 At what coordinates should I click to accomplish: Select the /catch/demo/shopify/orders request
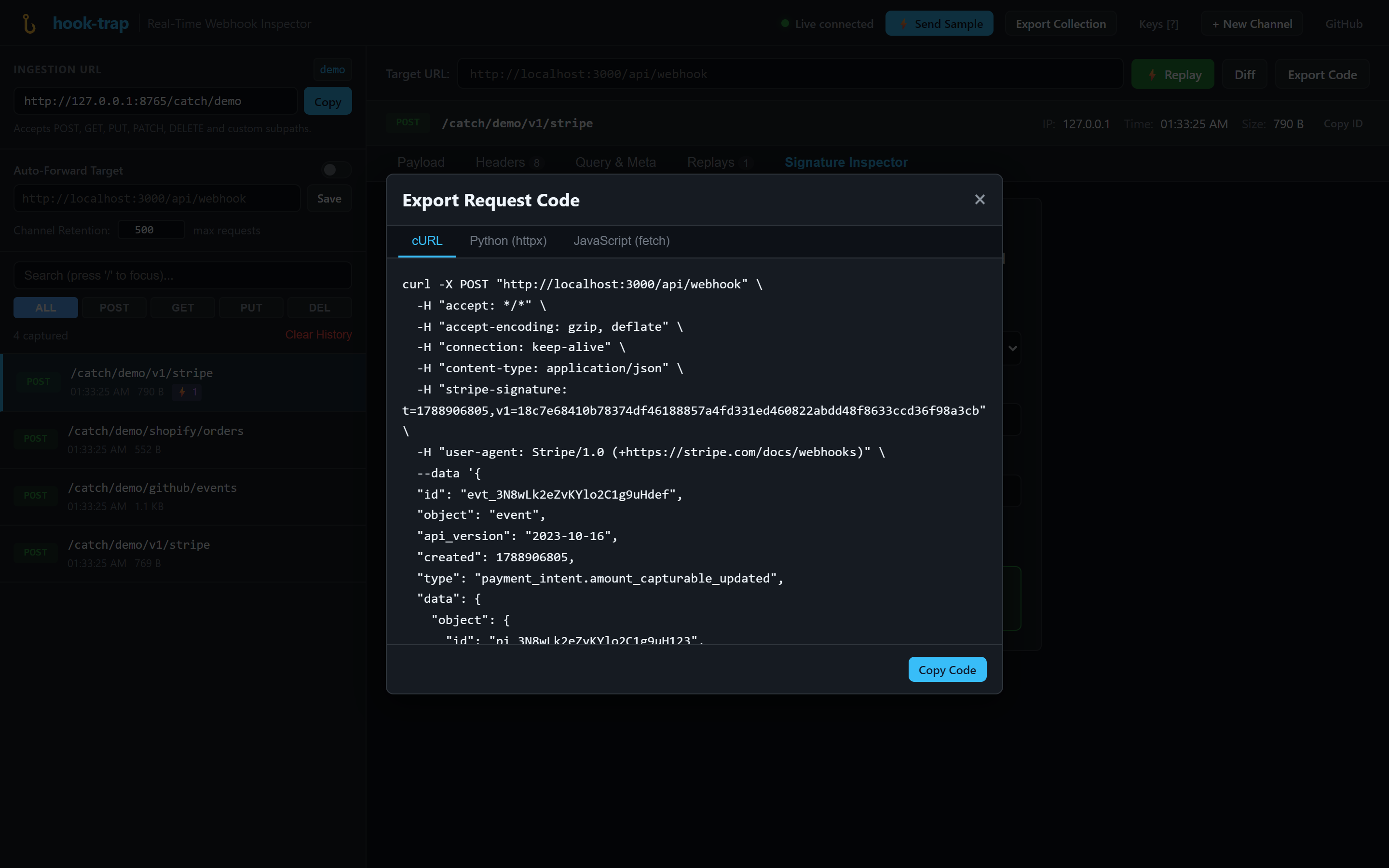[x=183, y=440]
